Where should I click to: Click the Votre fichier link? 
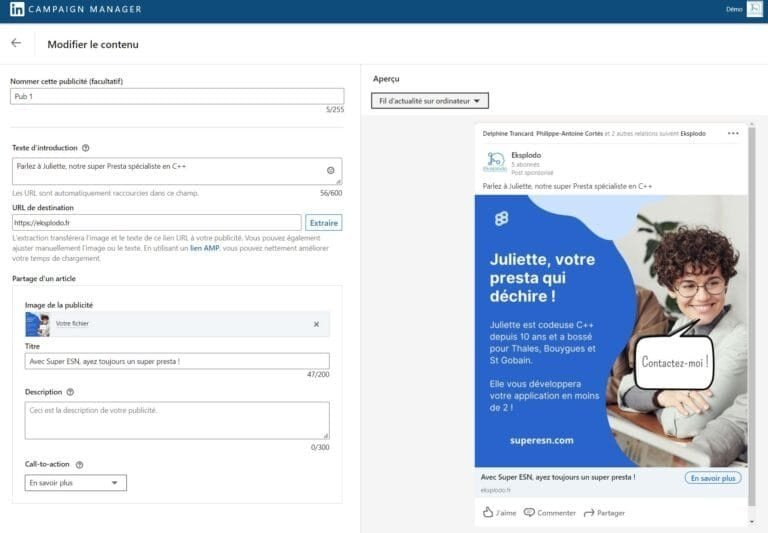[72, 324]
